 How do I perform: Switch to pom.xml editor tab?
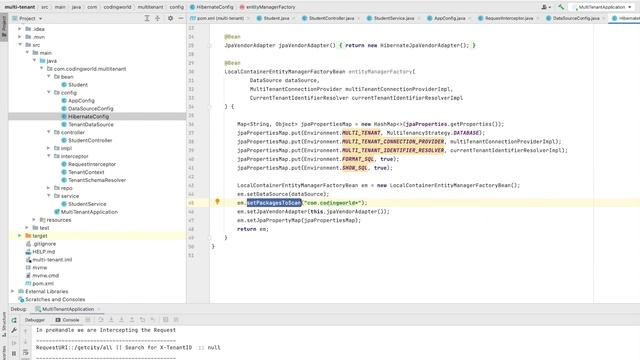[220, 18]
